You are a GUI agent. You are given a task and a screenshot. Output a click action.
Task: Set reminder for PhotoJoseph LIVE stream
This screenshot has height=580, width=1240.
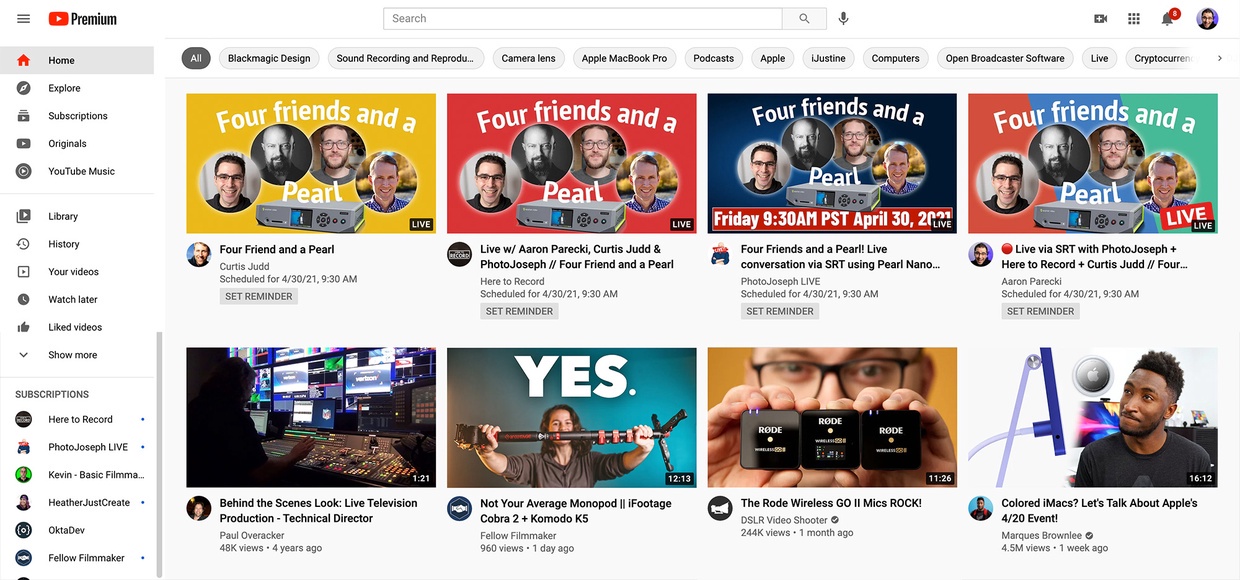click(780, 311)
